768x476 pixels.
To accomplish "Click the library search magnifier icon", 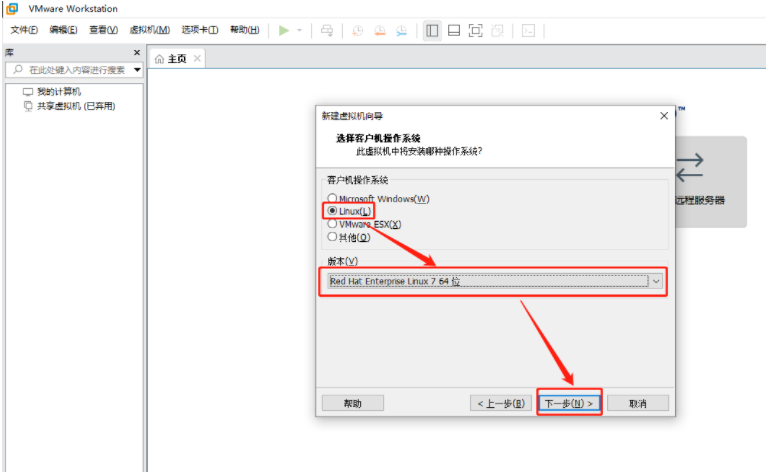I will click(x=18, y=70).
